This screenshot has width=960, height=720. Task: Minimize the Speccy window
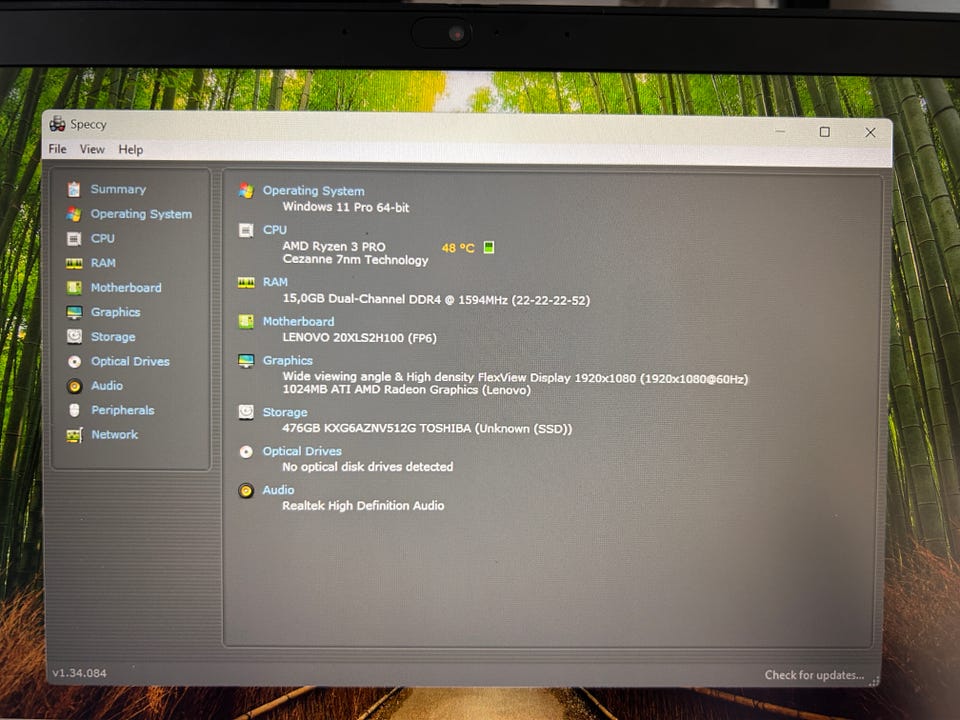click(781, 131)
